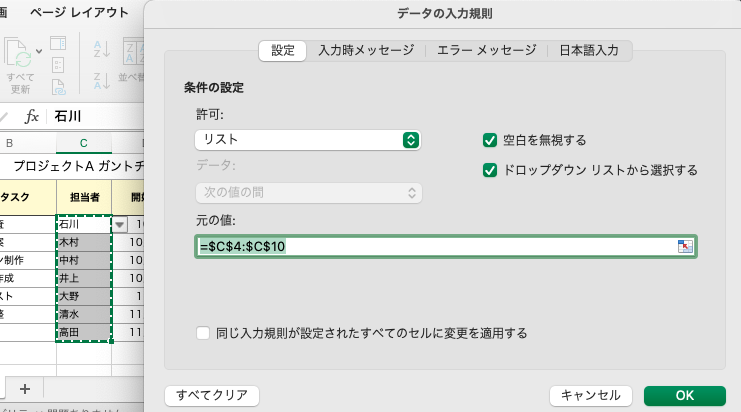Click the キャンセル button
This screenshot has width=741, height=412.
591,395
